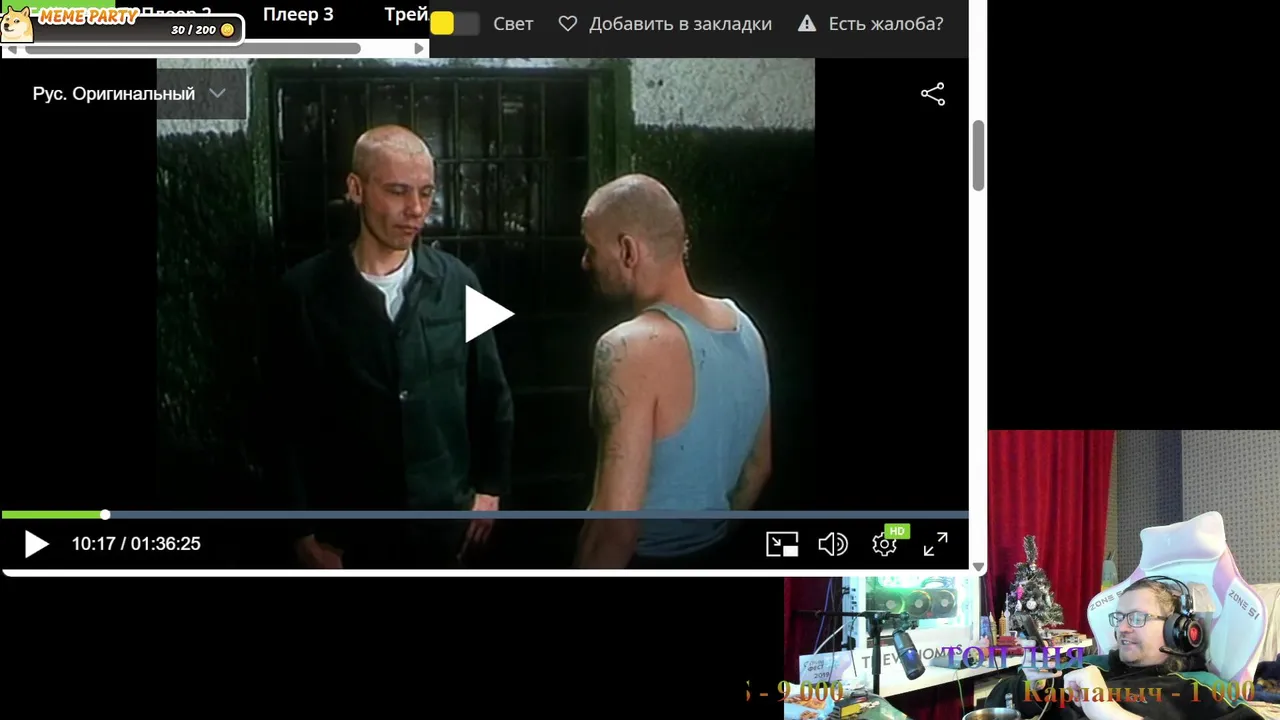Click the Meme Party coin counter 30 / 200
The image size is (1280, 720).
(x=203, y=30)
